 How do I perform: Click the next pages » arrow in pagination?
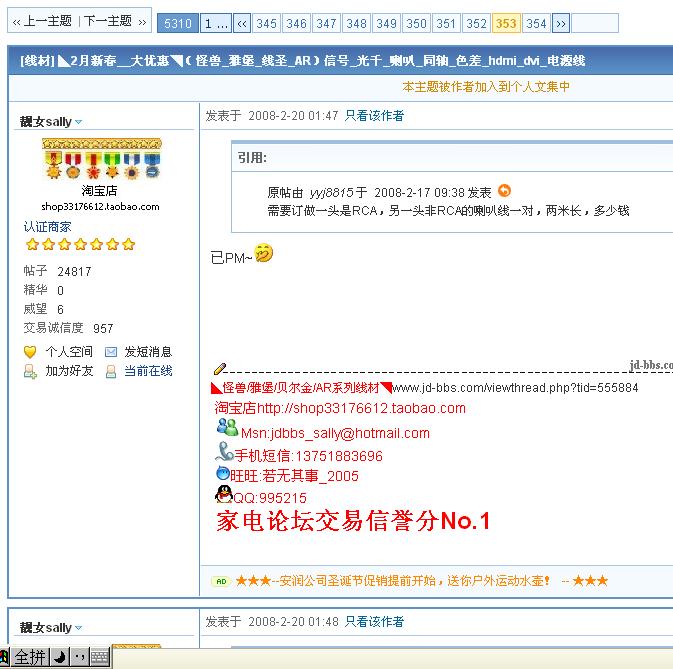(561, 23)
